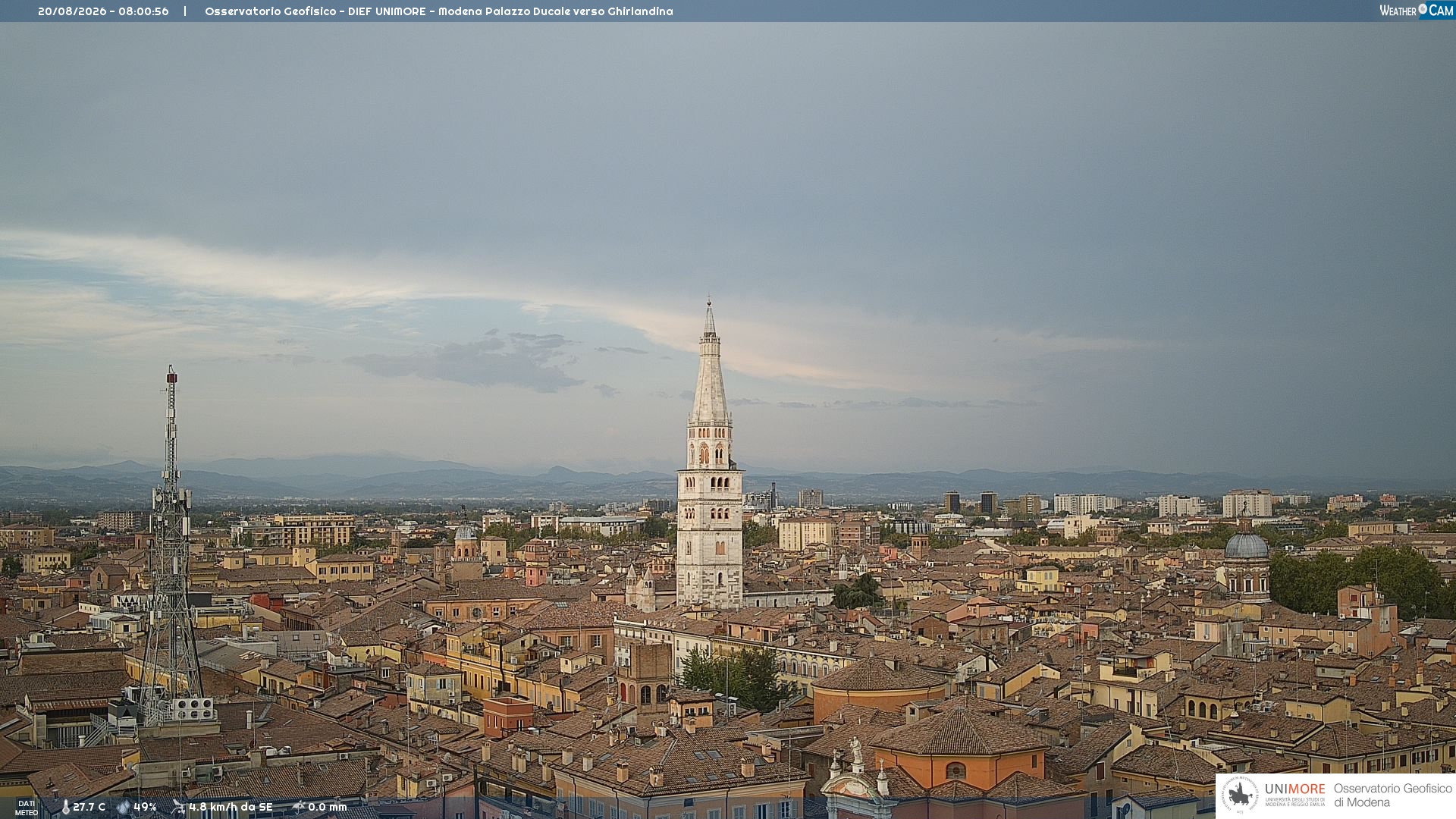Image resolution: width=1456 pixels, height=819 pixels.
Task: Click the round terracotta-roofed building
Action: [x=880, y=686]
